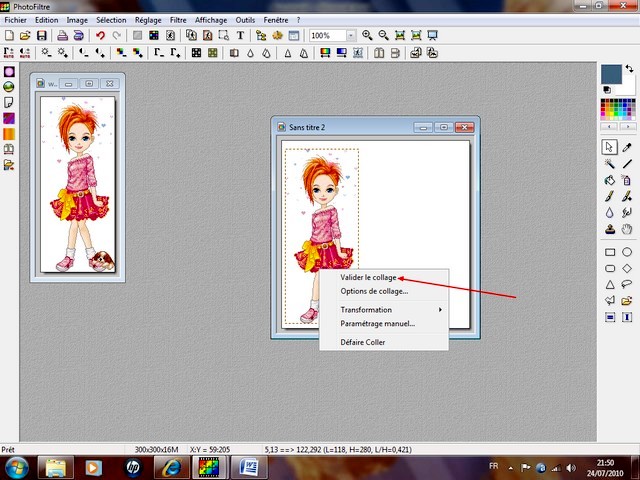Open Microsoft Word from the taskbar
Viewport: 640px width, 480px height.
(249, 467)
